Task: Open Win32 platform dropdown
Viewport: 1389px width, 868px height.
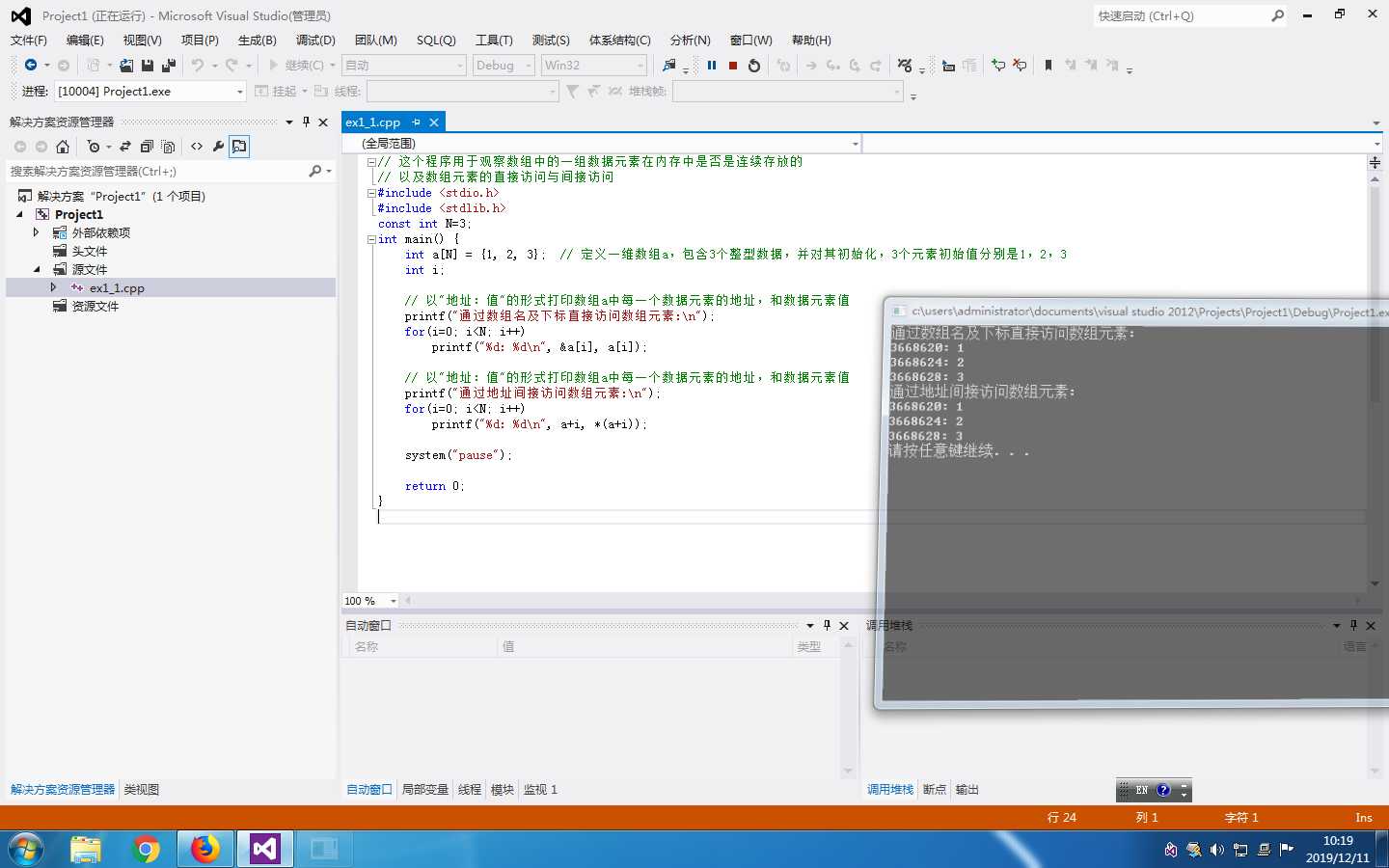Action: pos(640,66)
